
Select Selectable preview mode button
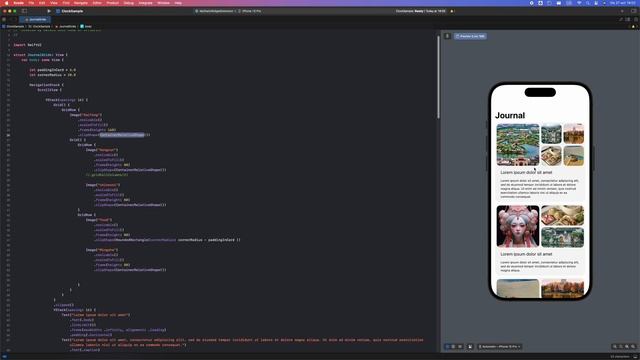point(453,347)
